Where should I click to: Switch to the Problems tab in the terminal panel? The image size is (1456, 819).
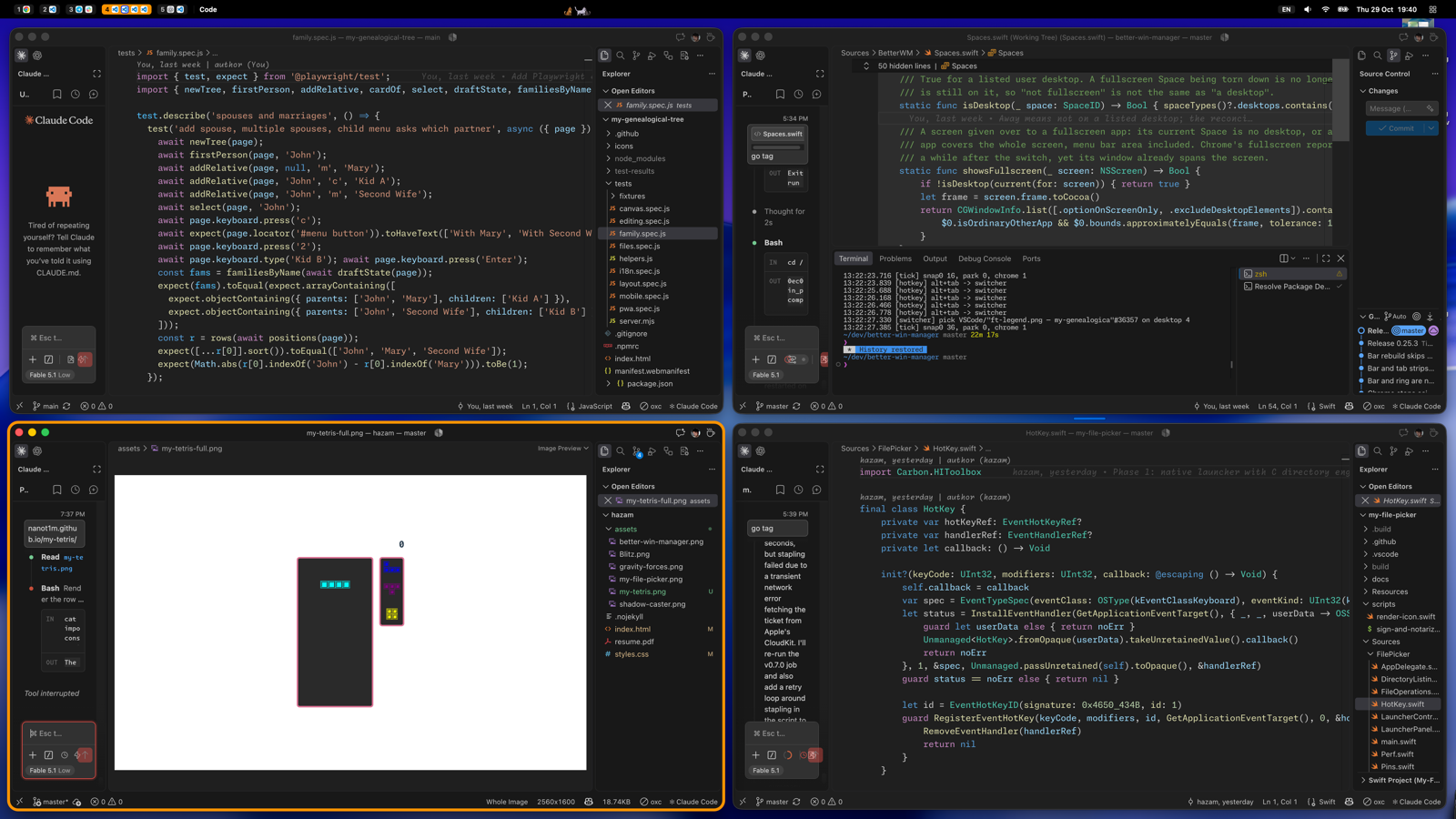[895, 258]
